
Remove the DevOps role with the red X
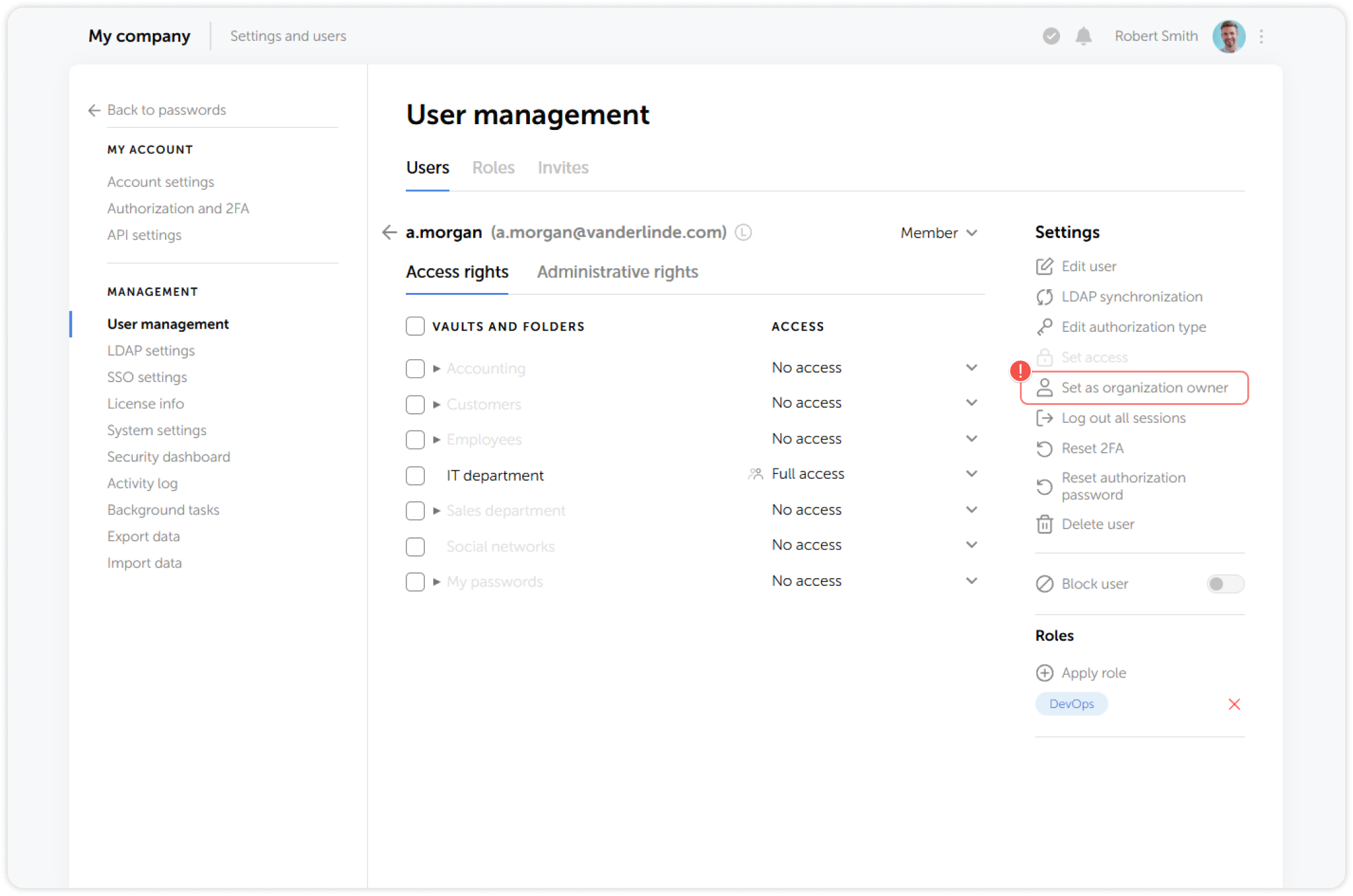pyautogui.click(x=1234, y=704)
